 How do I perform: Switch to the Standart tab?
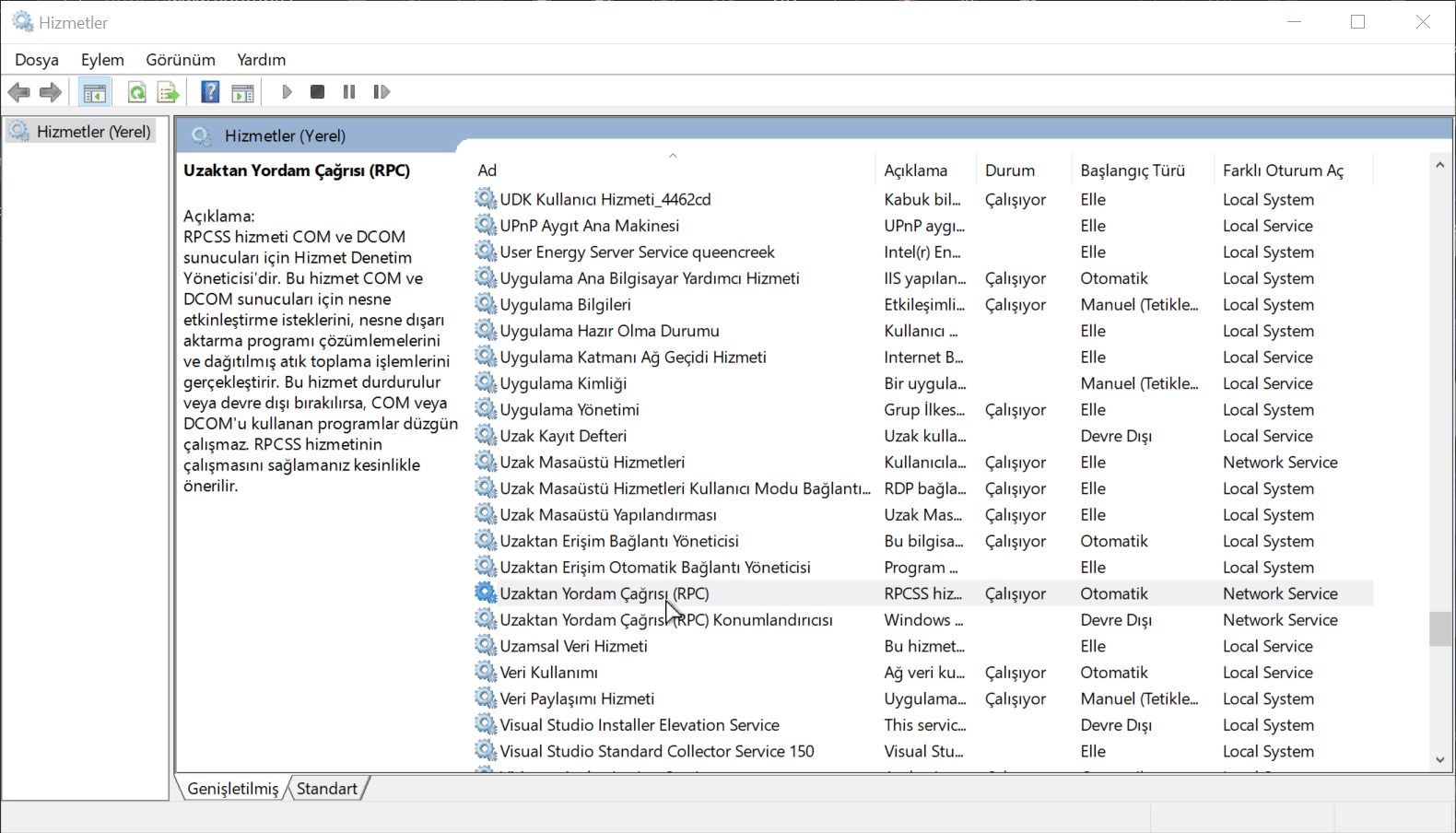327,789
